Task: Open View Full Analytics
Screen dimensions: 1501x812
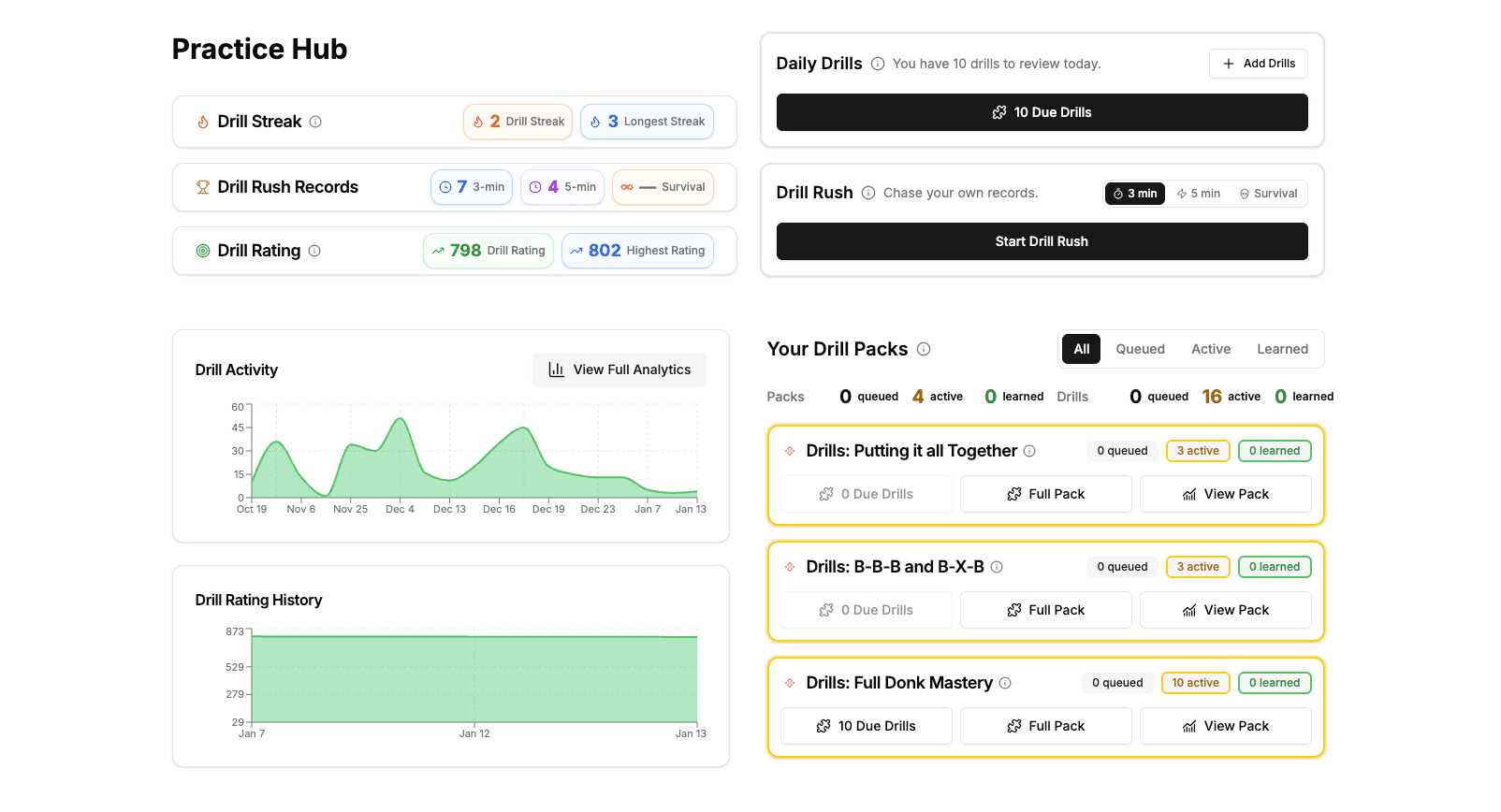Action: 619,370
